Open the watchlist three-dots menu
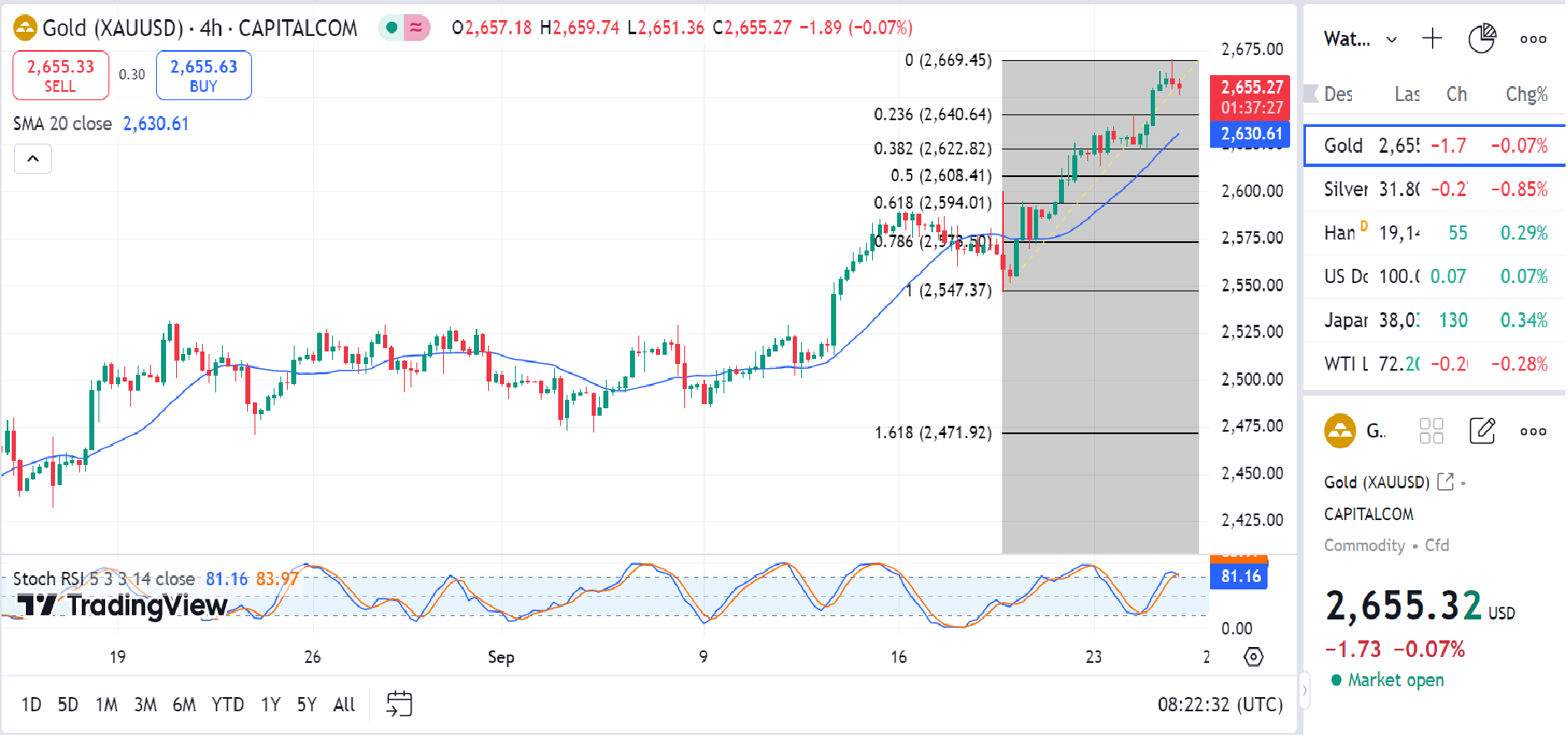This screenshot has height=738, width=1568. pos(1533,39)
